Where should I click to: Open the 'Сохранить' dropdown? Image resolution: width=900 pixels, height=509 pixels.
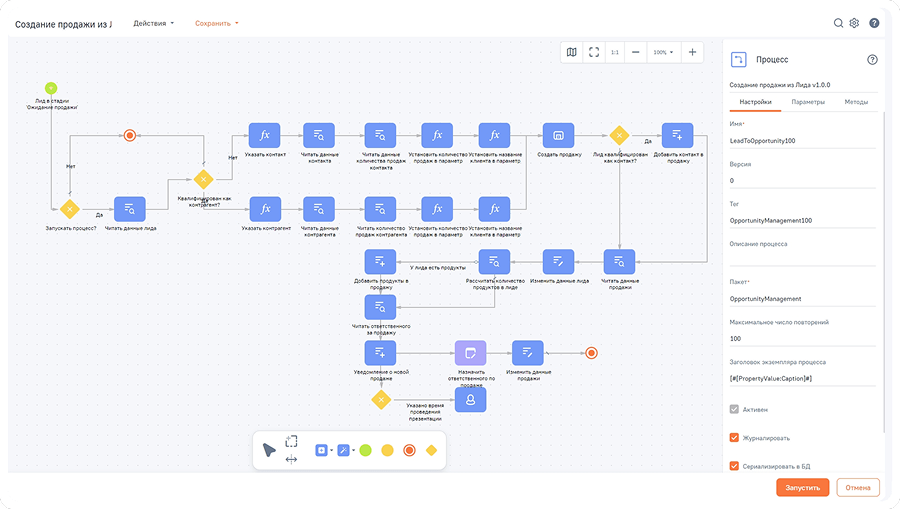pyautogui.click(x=216, y=23)
